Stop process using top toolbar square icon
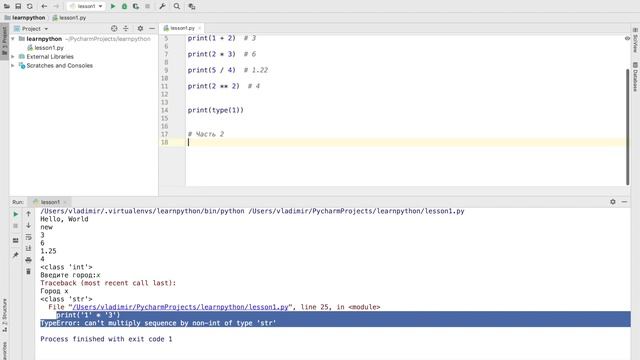Viewport: 640px width, 360px height. (147, 6)
